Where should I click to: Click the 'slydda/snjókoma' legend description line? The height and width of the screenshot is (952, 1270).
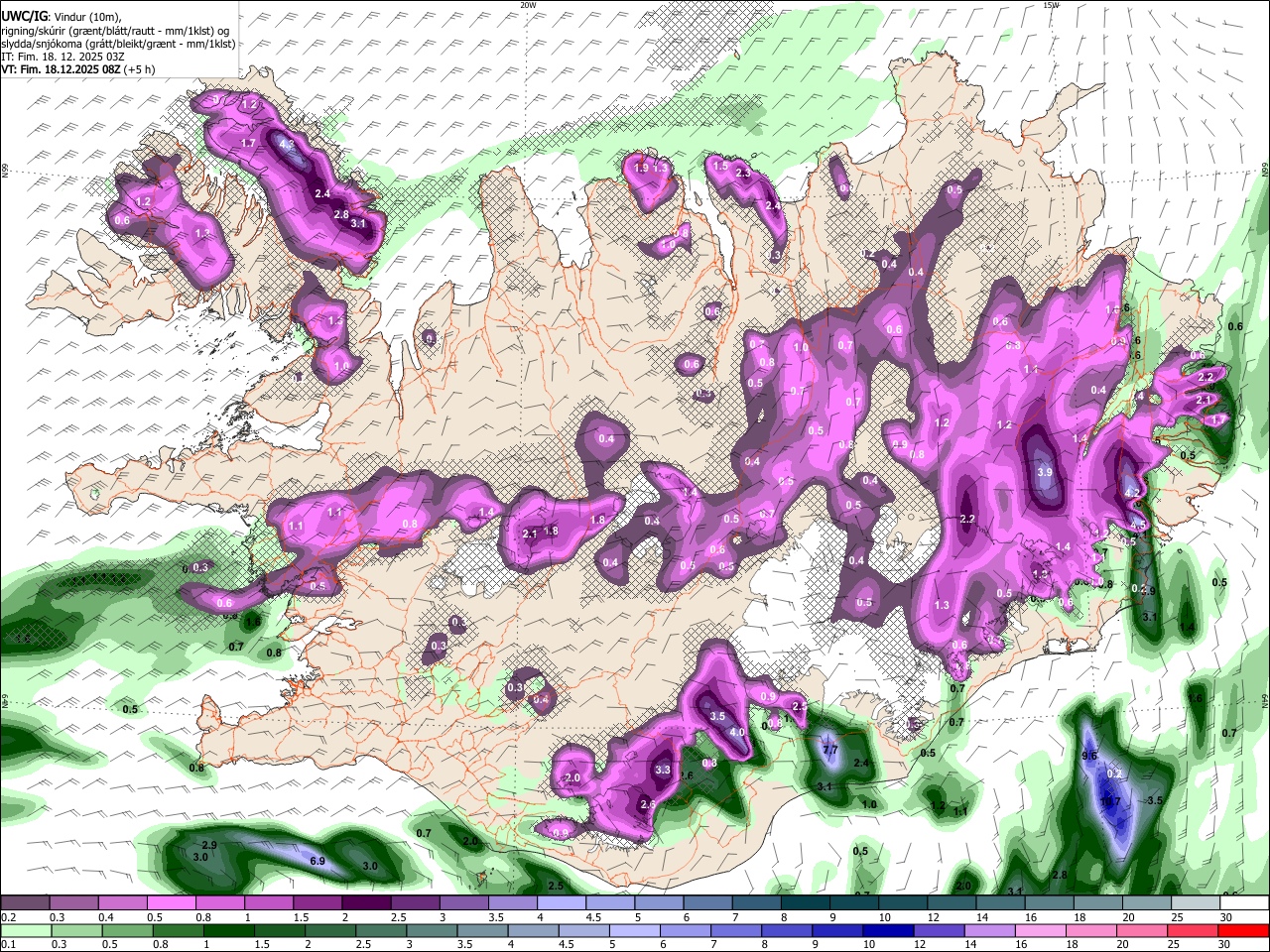tap(118, 44)
